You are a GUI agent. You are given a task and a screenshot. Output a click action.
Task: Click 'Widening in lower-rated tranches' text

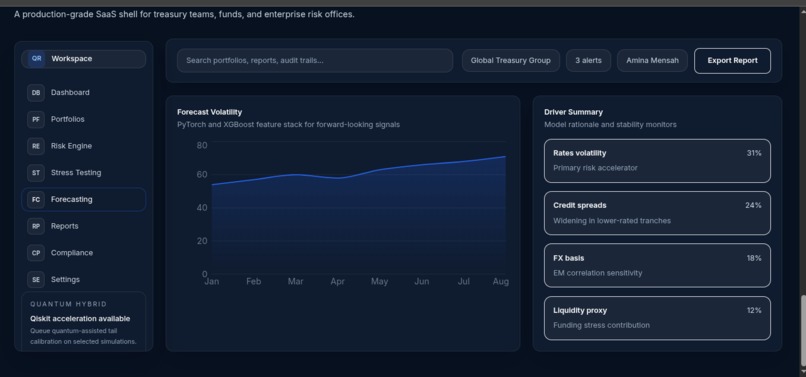[x=612, y=221]
